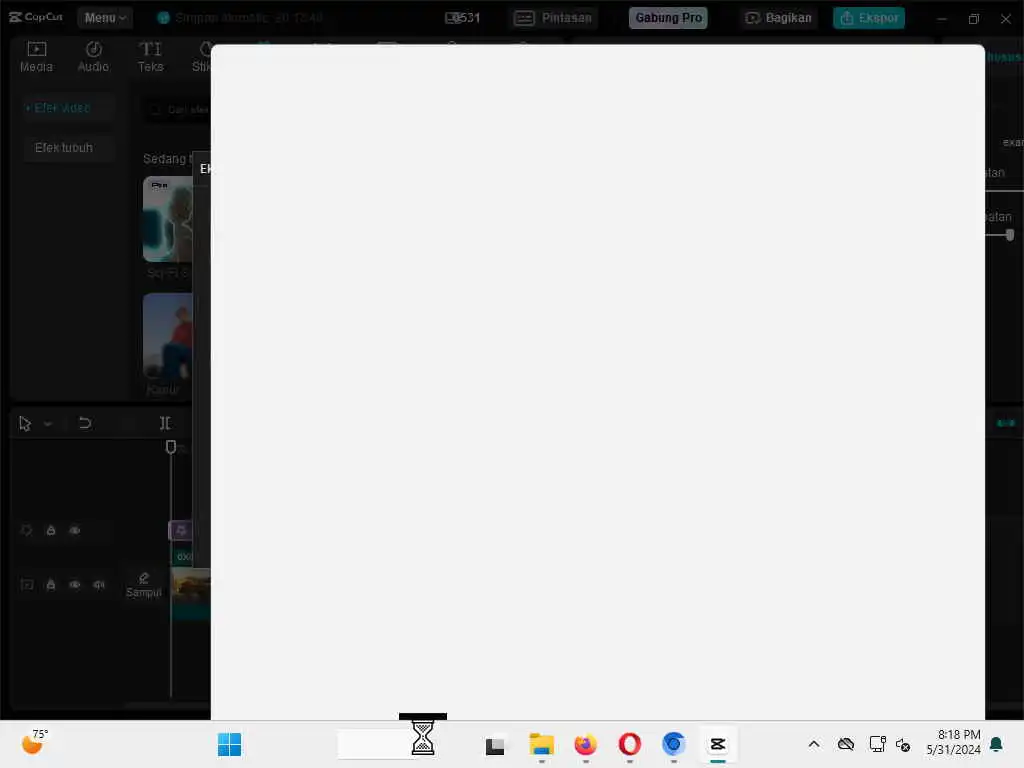1024x768 pixels.
Task: Click the Bagikan share button
Action: pyautogui.click(x=778, y=18)
